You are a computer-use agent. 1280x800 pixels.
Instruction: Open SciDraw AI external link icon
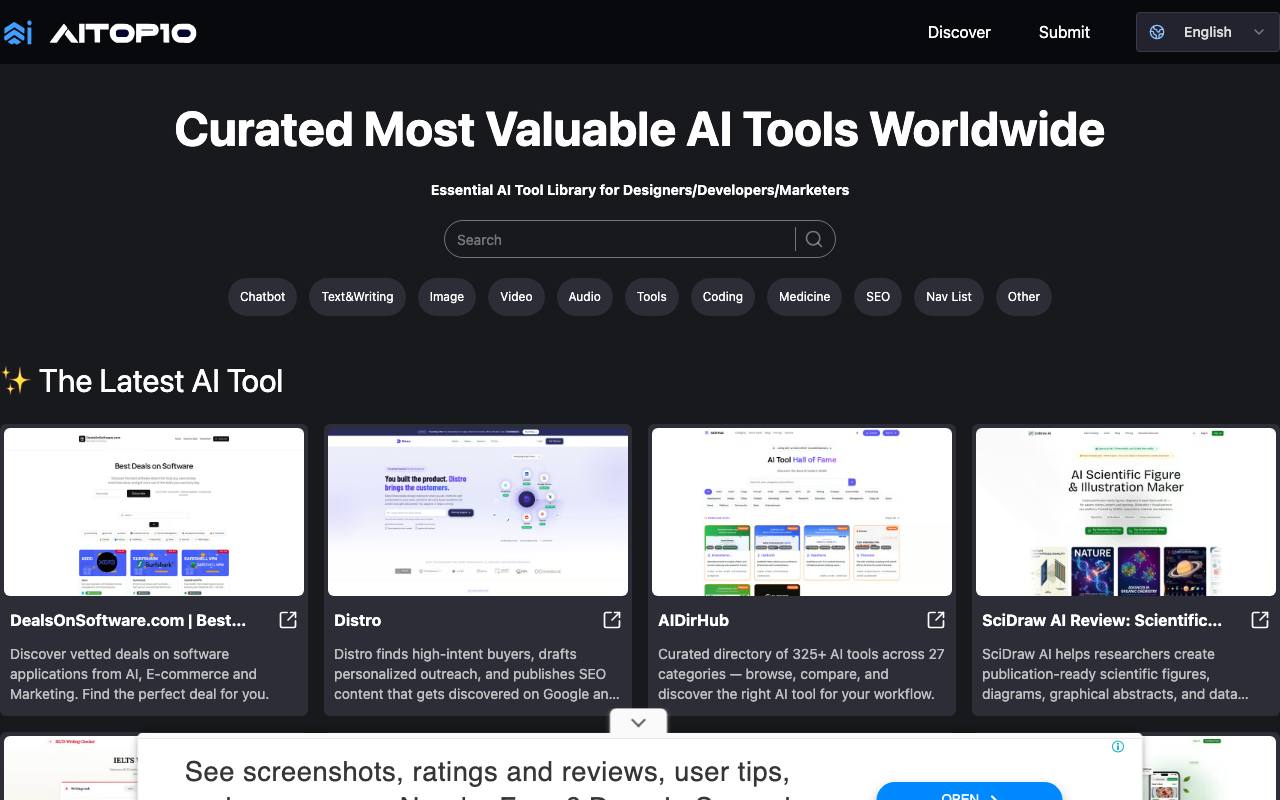[x=1260, y=620]
